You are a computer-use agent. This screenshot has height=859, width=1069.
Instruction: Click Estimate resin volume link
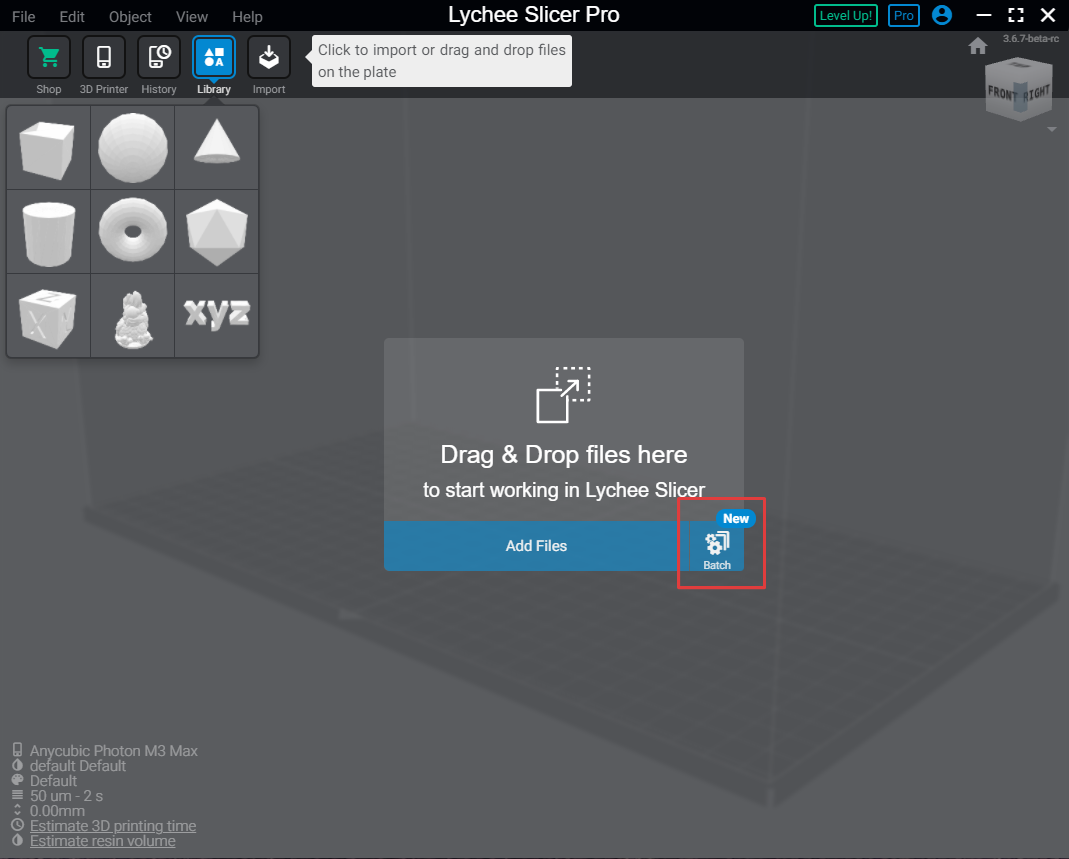[103, 841]
